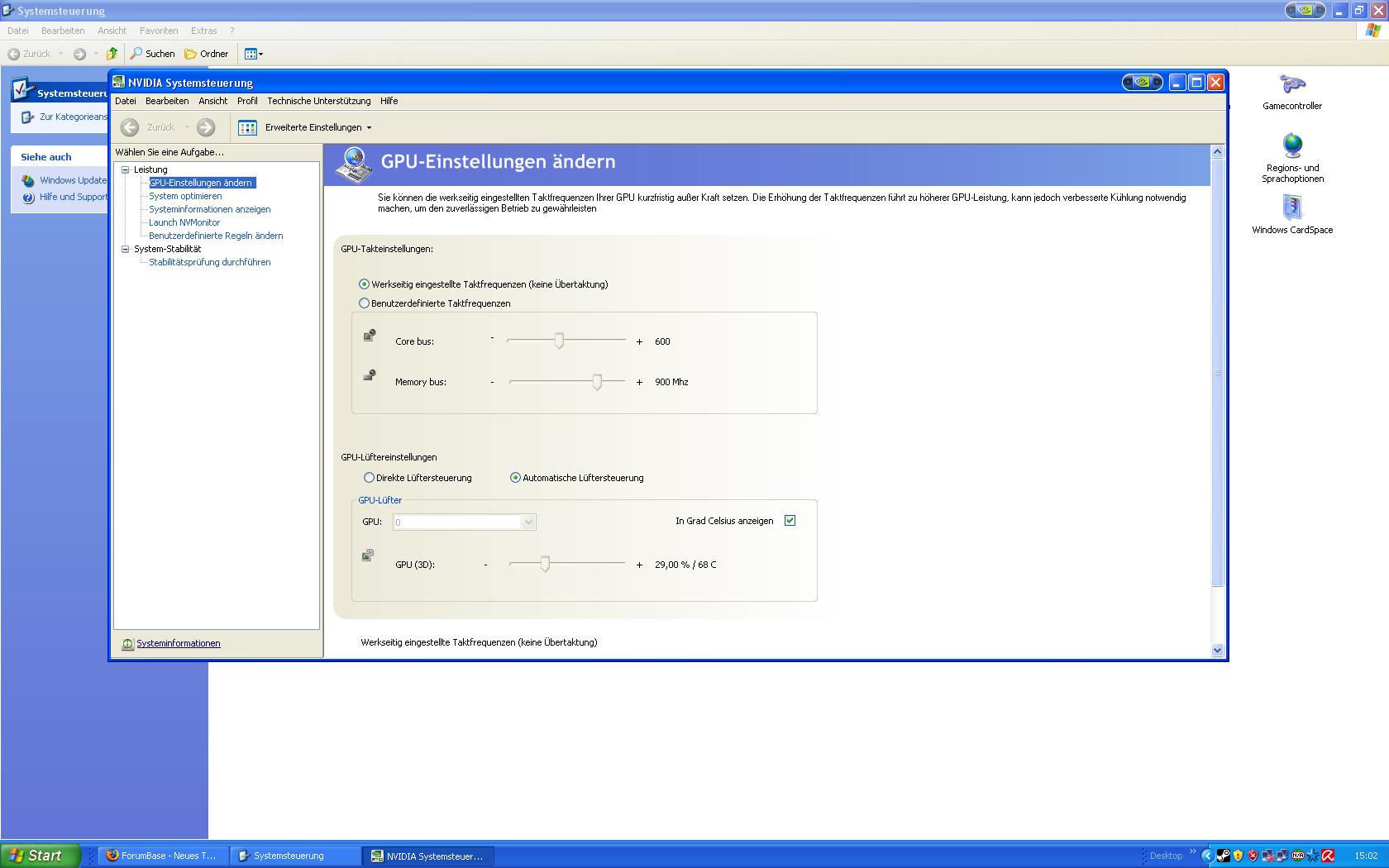1389x868 pixels.
Task: Open Systeminformationen anzeigen task
Action: [x=210, y=209]
